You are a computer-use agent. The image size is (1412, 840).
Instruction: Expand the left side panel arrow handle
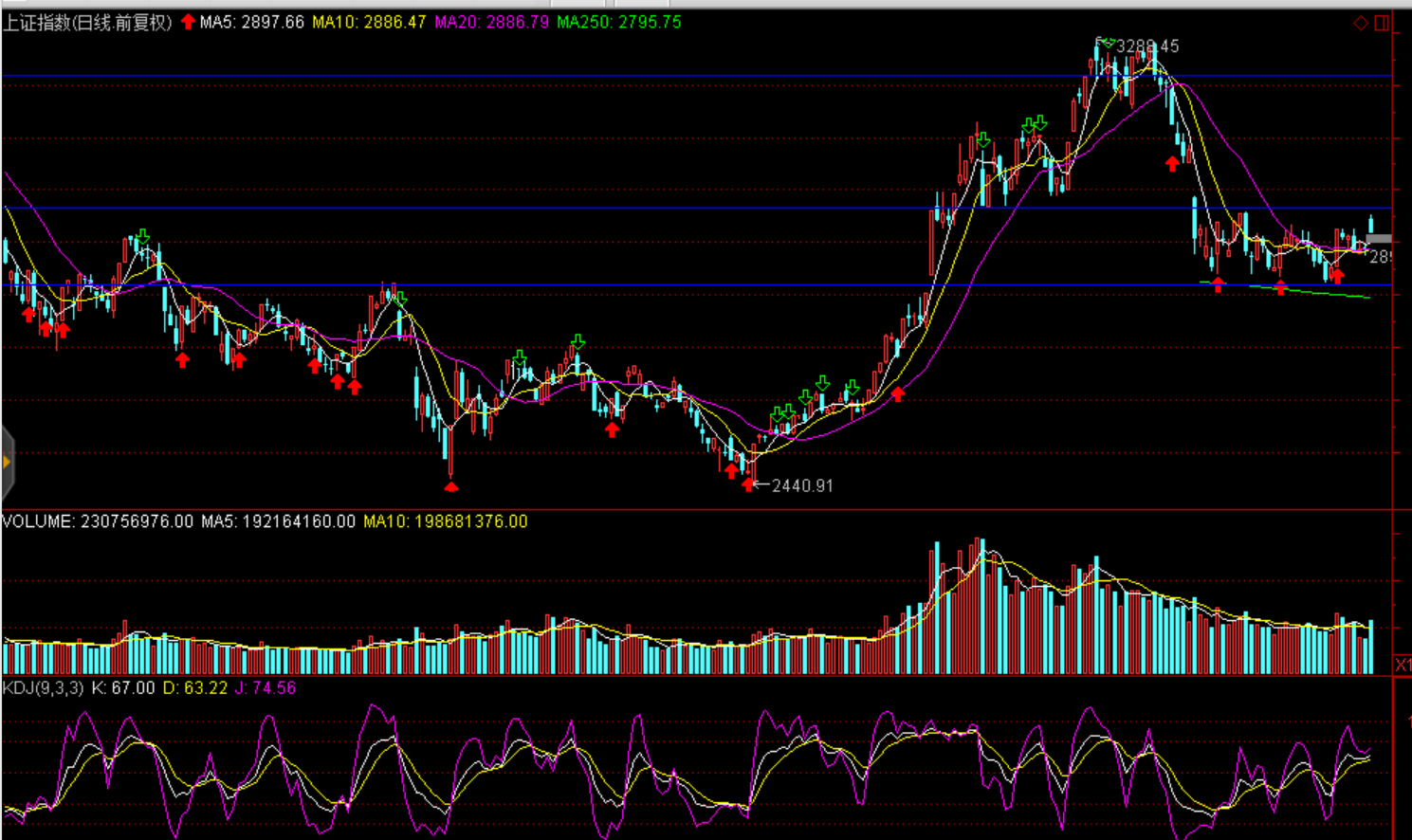pyautogui.click(x=7, y=463)
